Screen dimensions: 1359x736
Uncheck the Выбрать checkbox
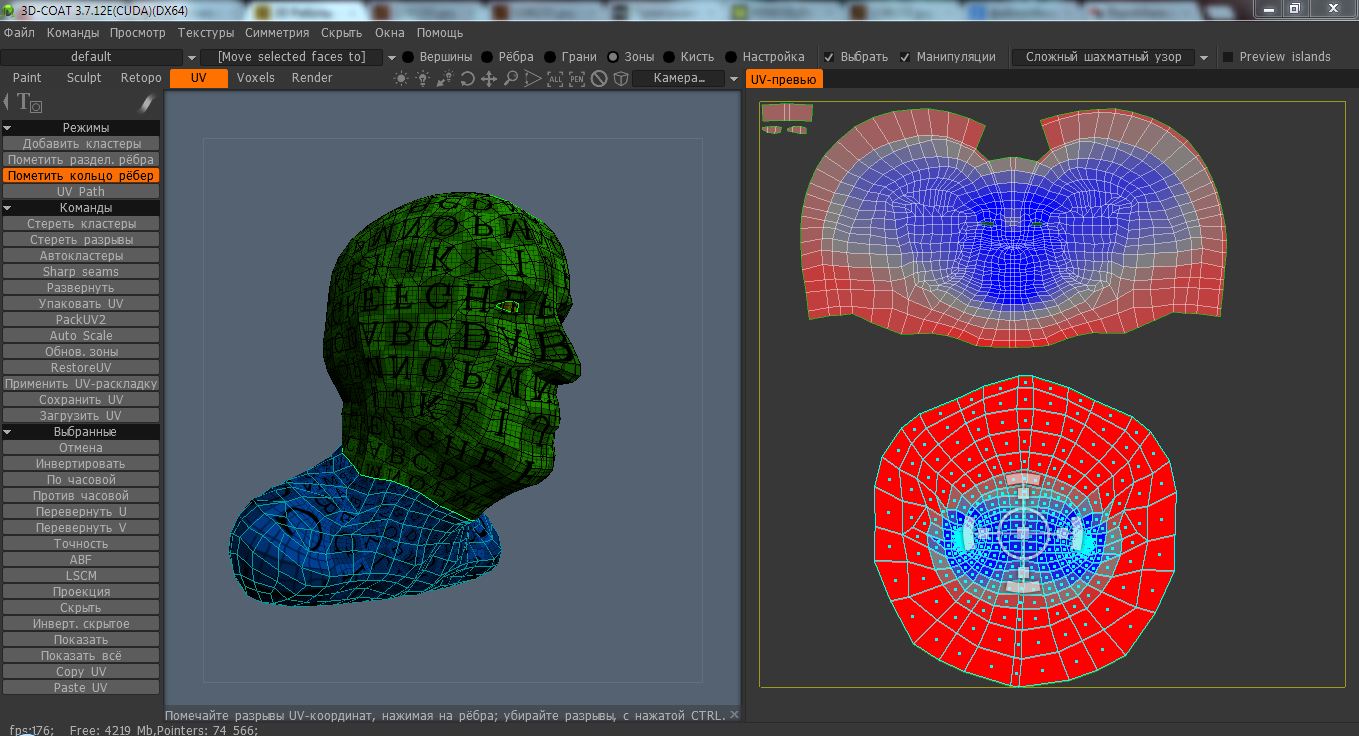(828, 57)
